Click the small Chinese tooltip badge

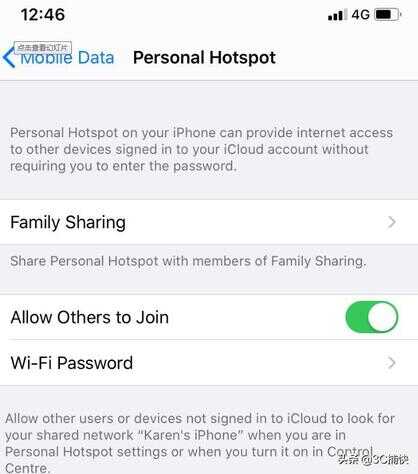[43, 47]
